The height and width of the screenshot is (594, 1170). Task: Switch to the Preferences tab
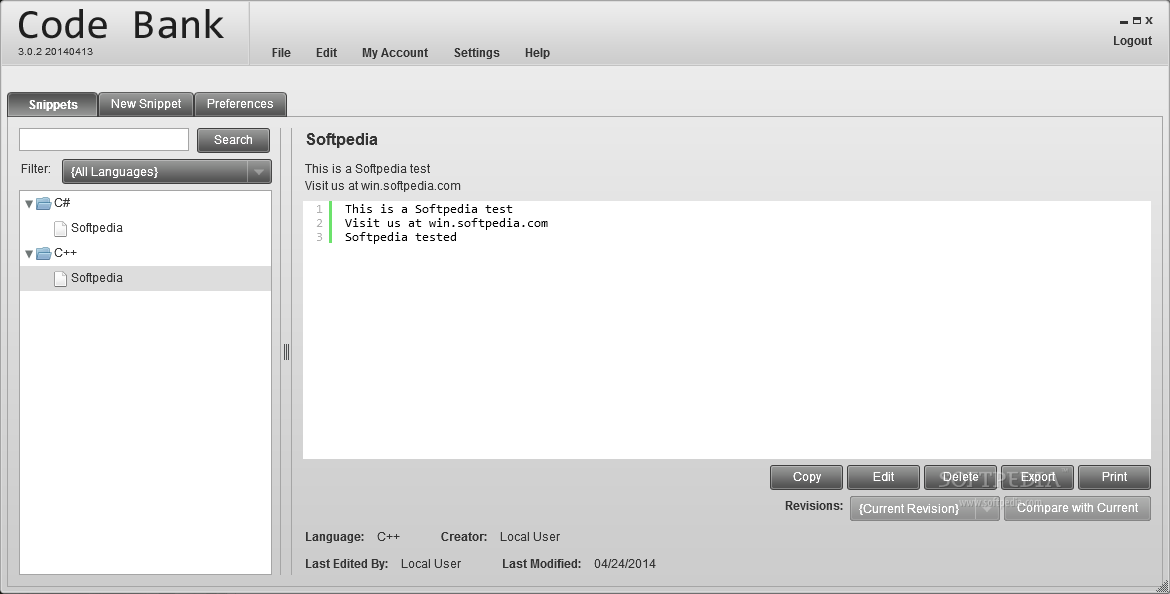point(240,104)
